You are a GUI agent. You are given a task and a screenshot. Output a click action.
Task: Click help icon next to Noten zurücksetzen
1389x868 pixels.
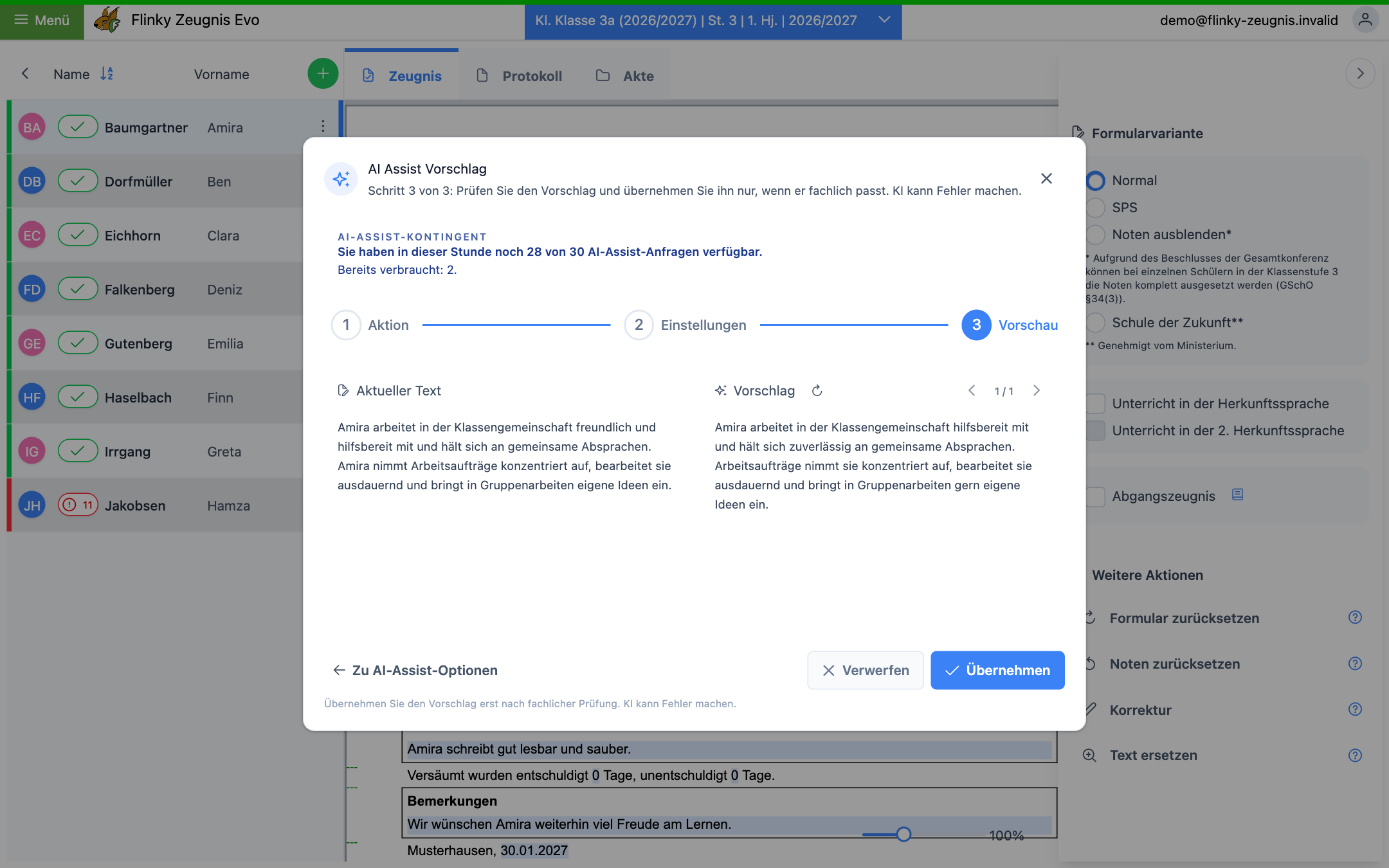(x=1355, y=664)
